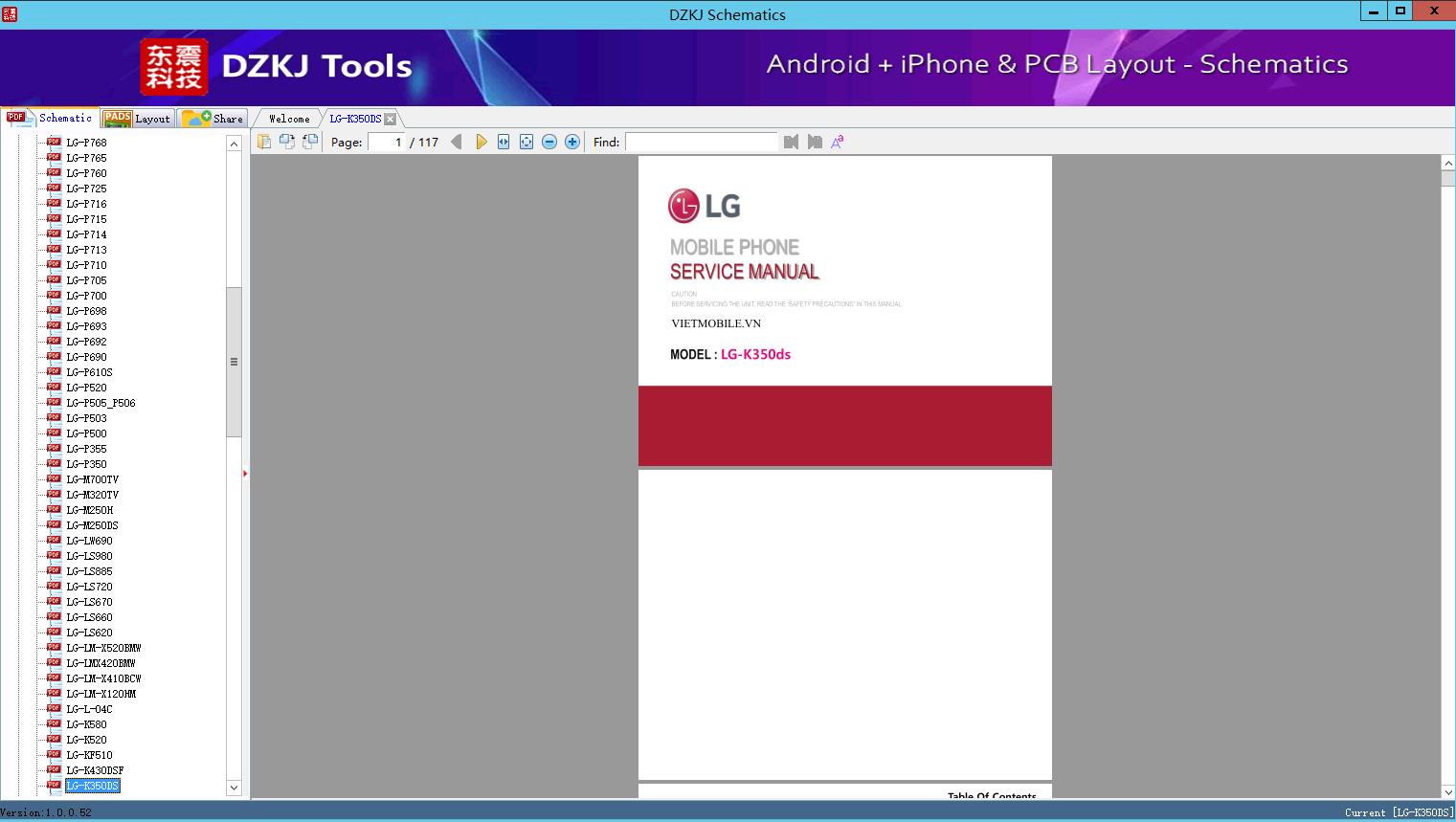Viewport: 1456px width, 822px height.
Task: Click the Find search box
Action: pos(702,142)
